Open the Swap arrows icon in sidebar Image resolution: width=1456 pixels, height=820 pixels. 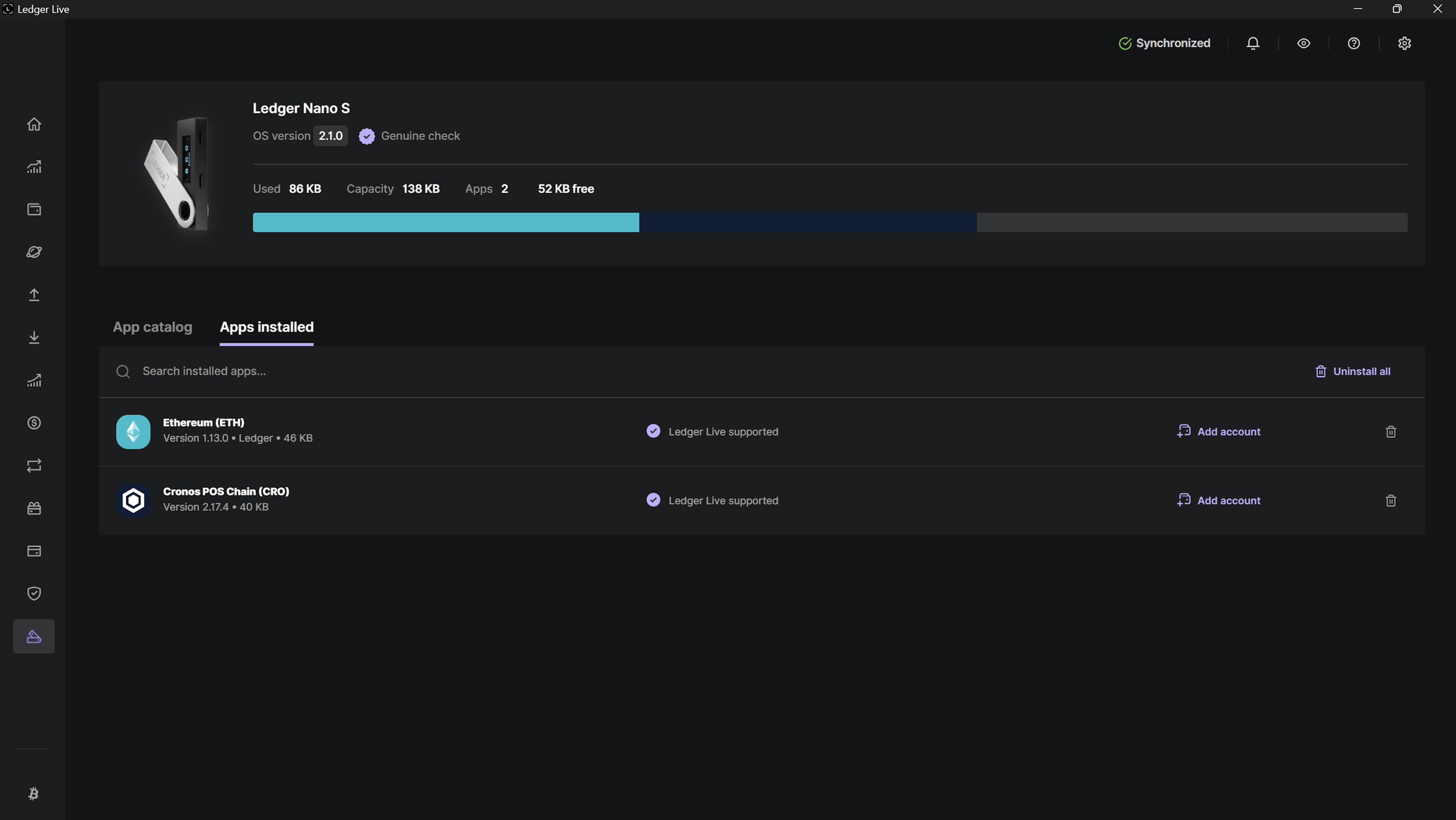click(x=34, y=465)
